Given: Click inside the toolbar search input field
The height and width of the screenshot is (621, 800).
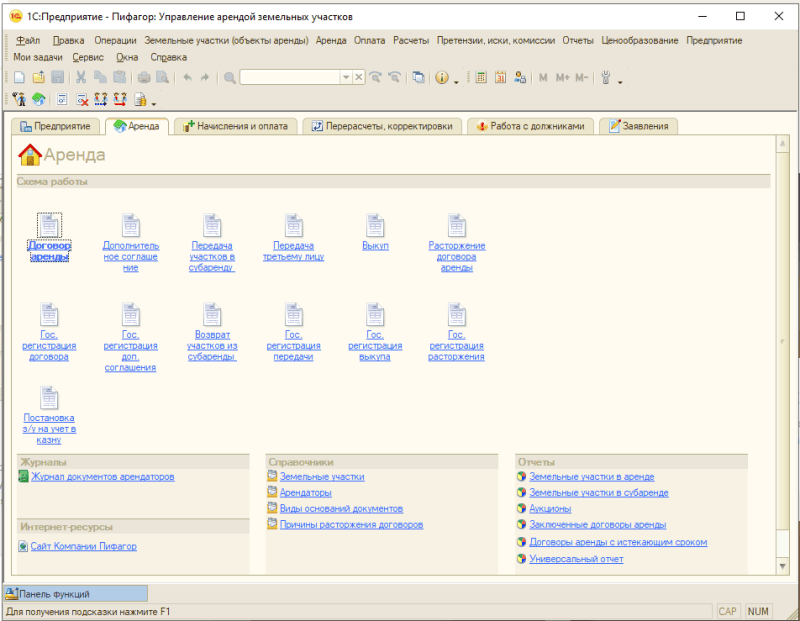Looking at the screenshot, I should tap(289, 77).
